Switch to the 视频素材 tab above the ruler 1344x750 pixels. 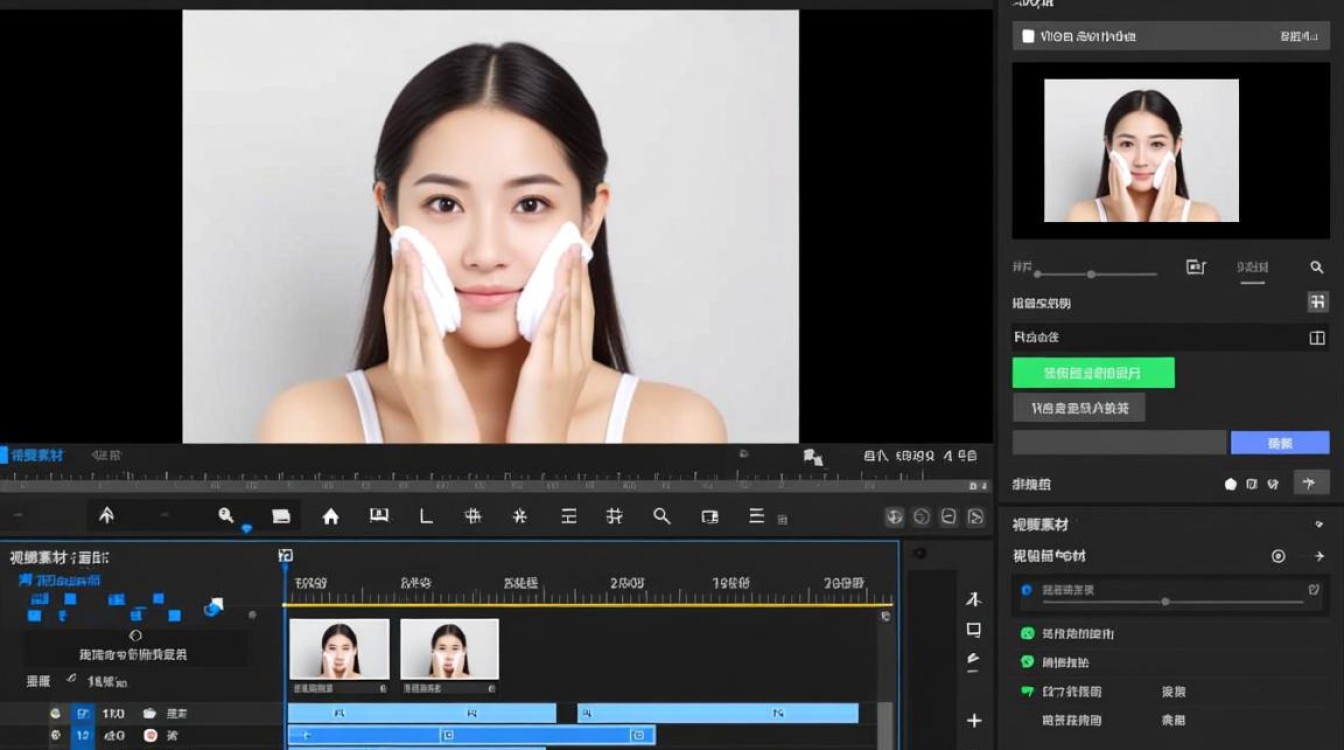point(37,455)
